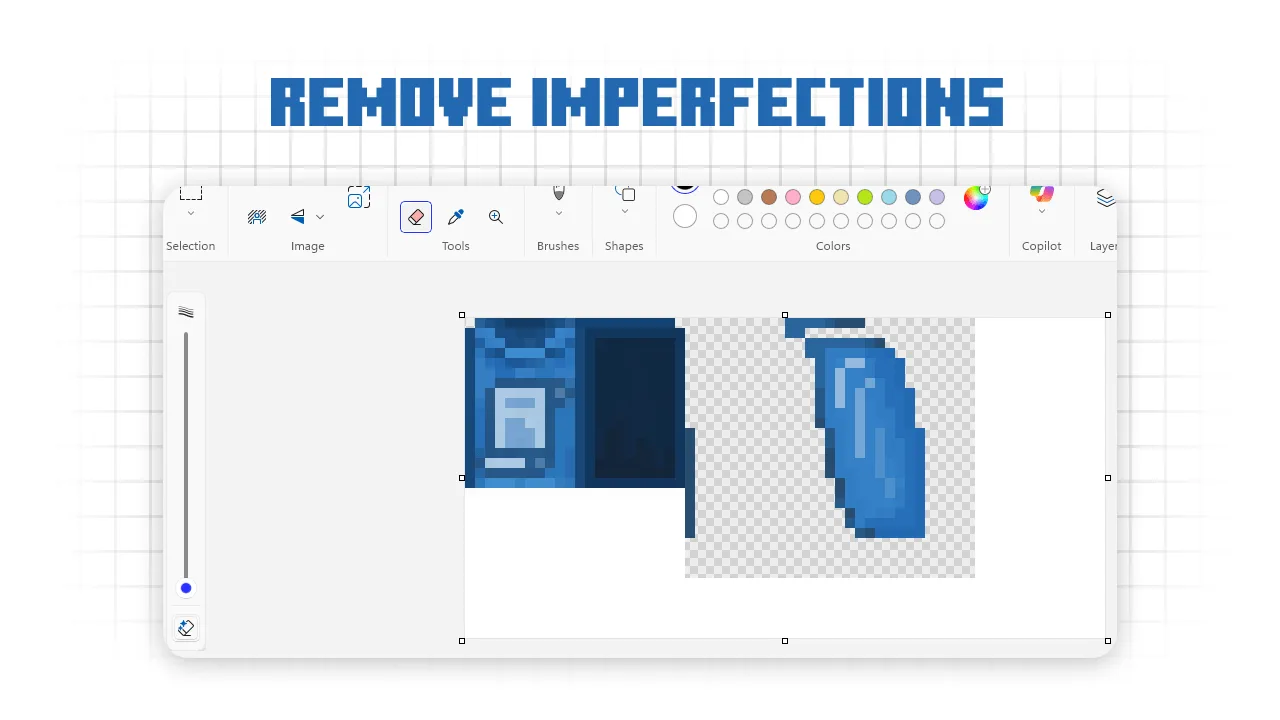The width and height of the screenshot is (1280, 720).
Task: Select the Brushes tool icon
Action: pyautogui.click(x=558, y=193)
